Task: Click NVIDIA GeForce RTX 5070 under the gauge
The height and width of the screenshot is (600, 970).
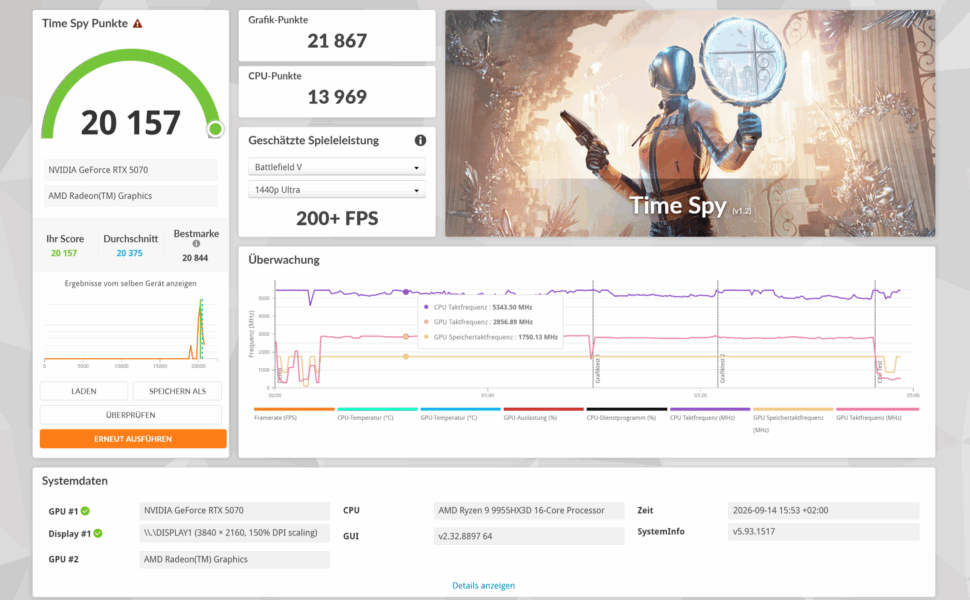Action: (131, 169)
